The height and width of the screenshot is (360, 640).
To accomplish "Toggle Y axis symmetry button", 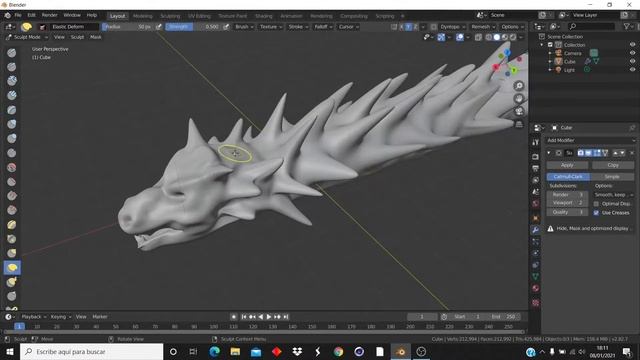I will point(409,27).
